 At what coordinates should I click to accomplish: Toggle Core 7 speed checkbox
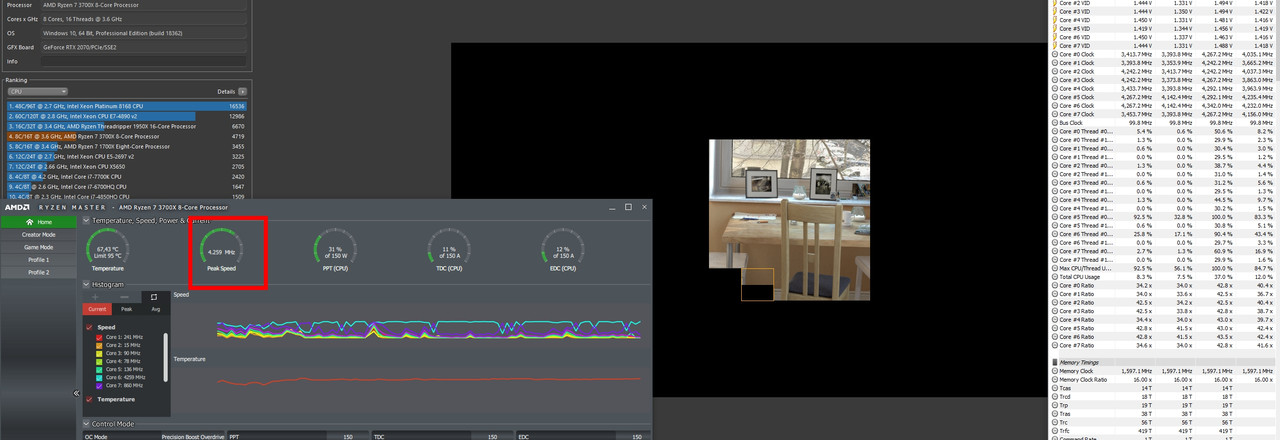100,385
